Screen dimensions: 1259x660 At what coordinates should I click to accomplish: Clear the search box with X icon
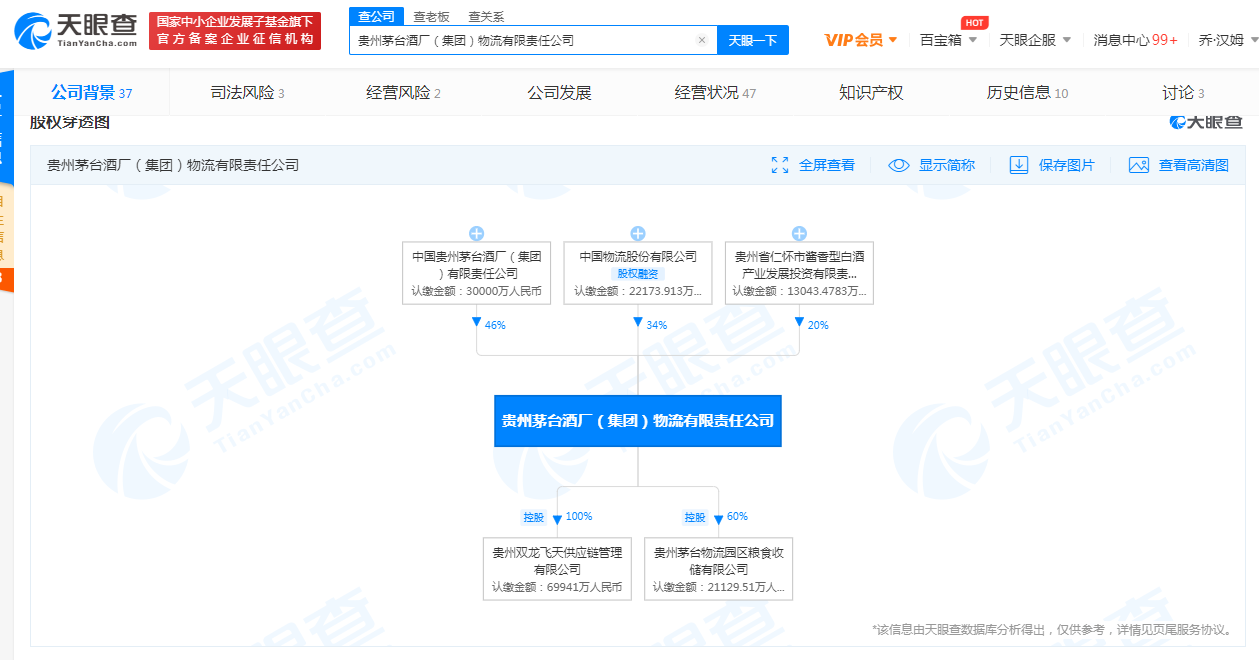pyautogui.click(x=702, y=40)
